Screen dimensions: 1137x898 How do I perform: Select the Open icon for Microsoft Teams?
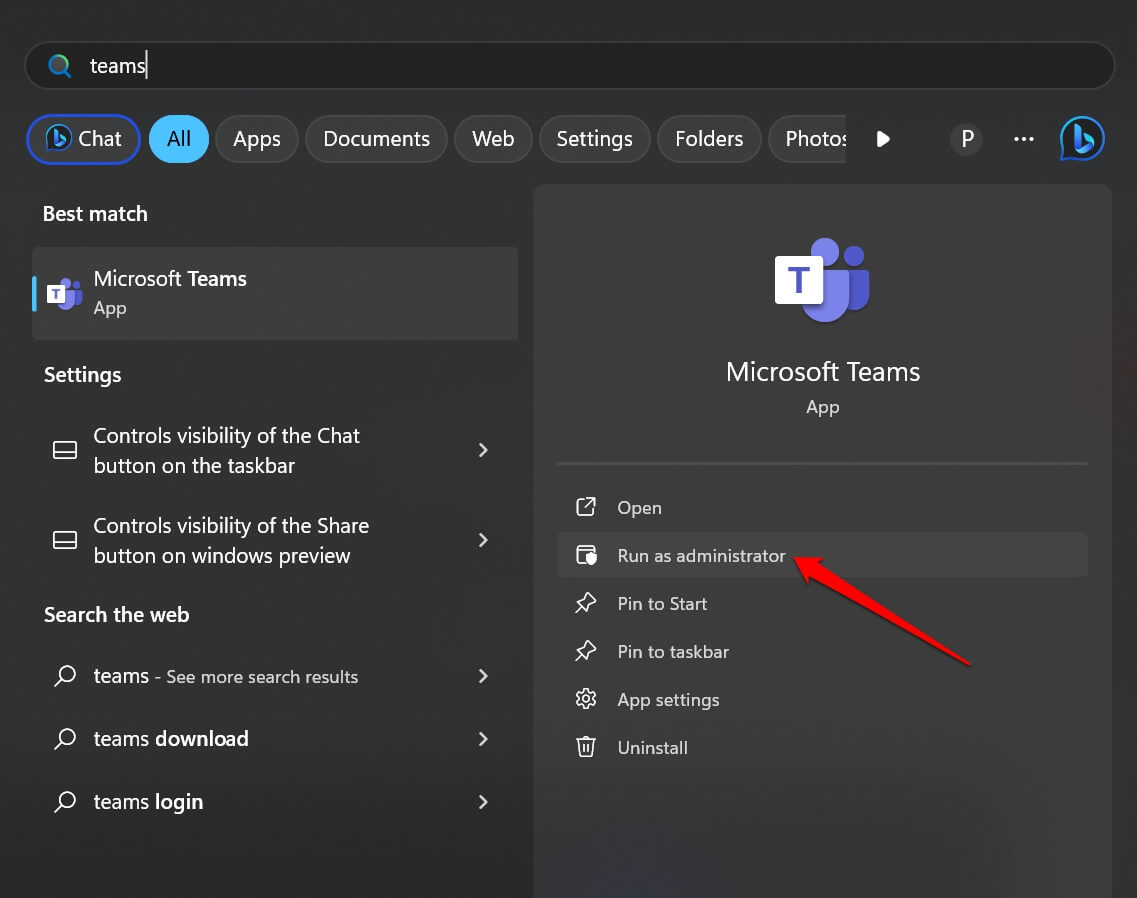point(586,507)
